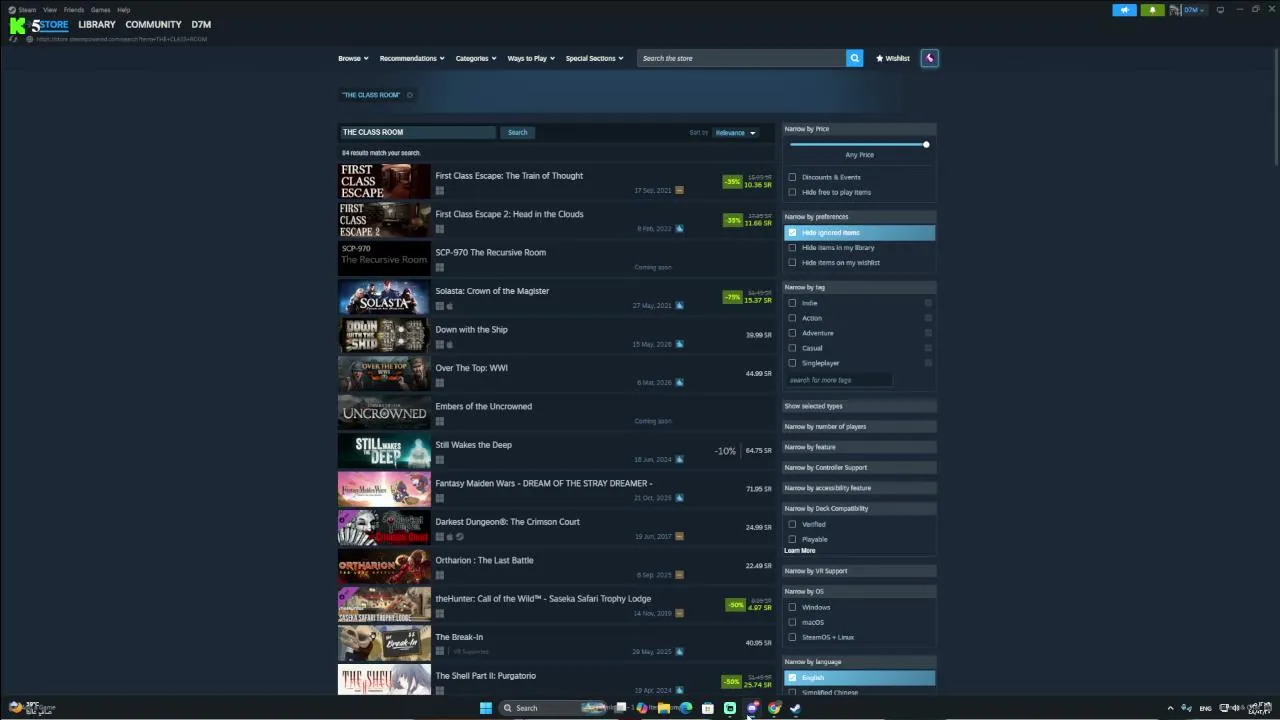The height and width of the screenshot is (720, 1280).
Task: Toggle the Discounts & Events checkbox
Action: 792,177
